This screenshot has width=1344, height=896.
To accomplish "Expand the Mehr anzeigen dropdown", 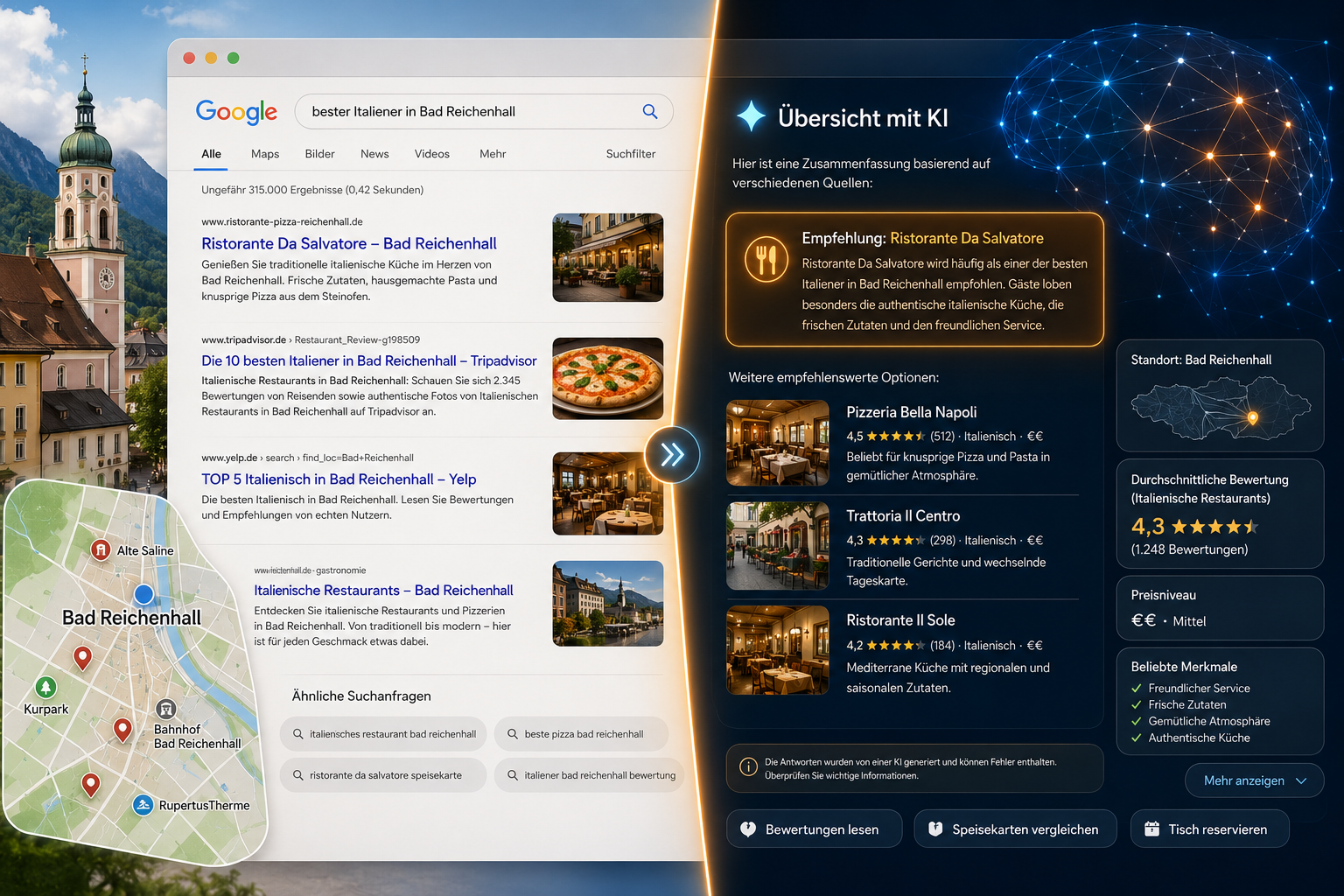I will (x=1255, y=780).
